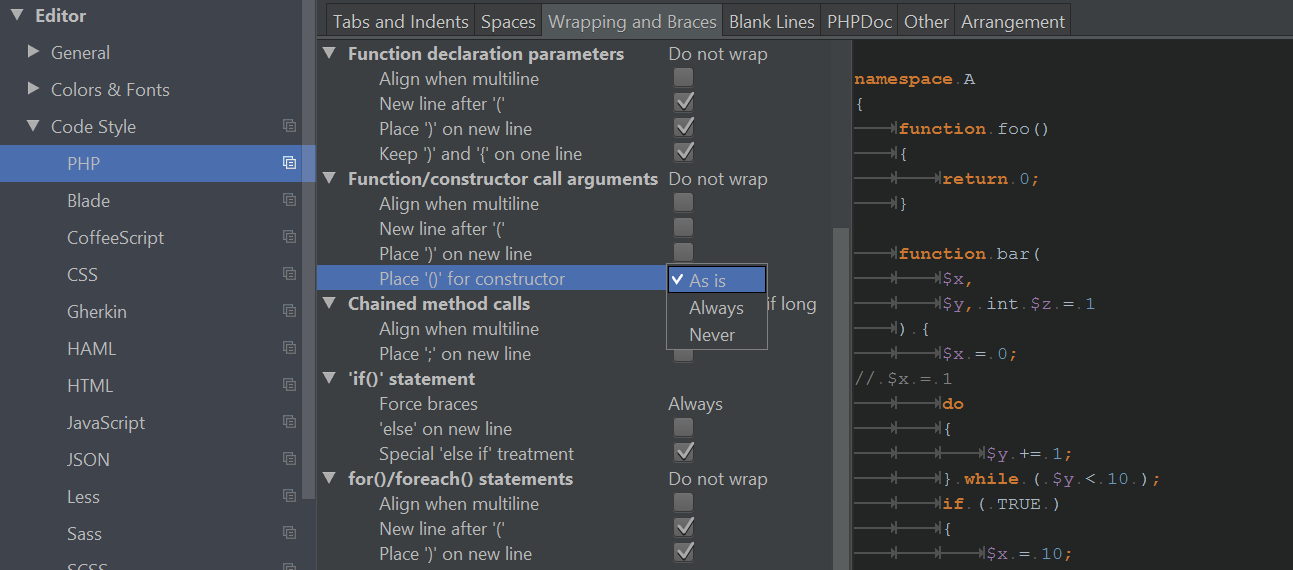This screenshot has width=1293, height=570.
Task: Choose 'Never' in the dropdown list
Action: point(712,335)
